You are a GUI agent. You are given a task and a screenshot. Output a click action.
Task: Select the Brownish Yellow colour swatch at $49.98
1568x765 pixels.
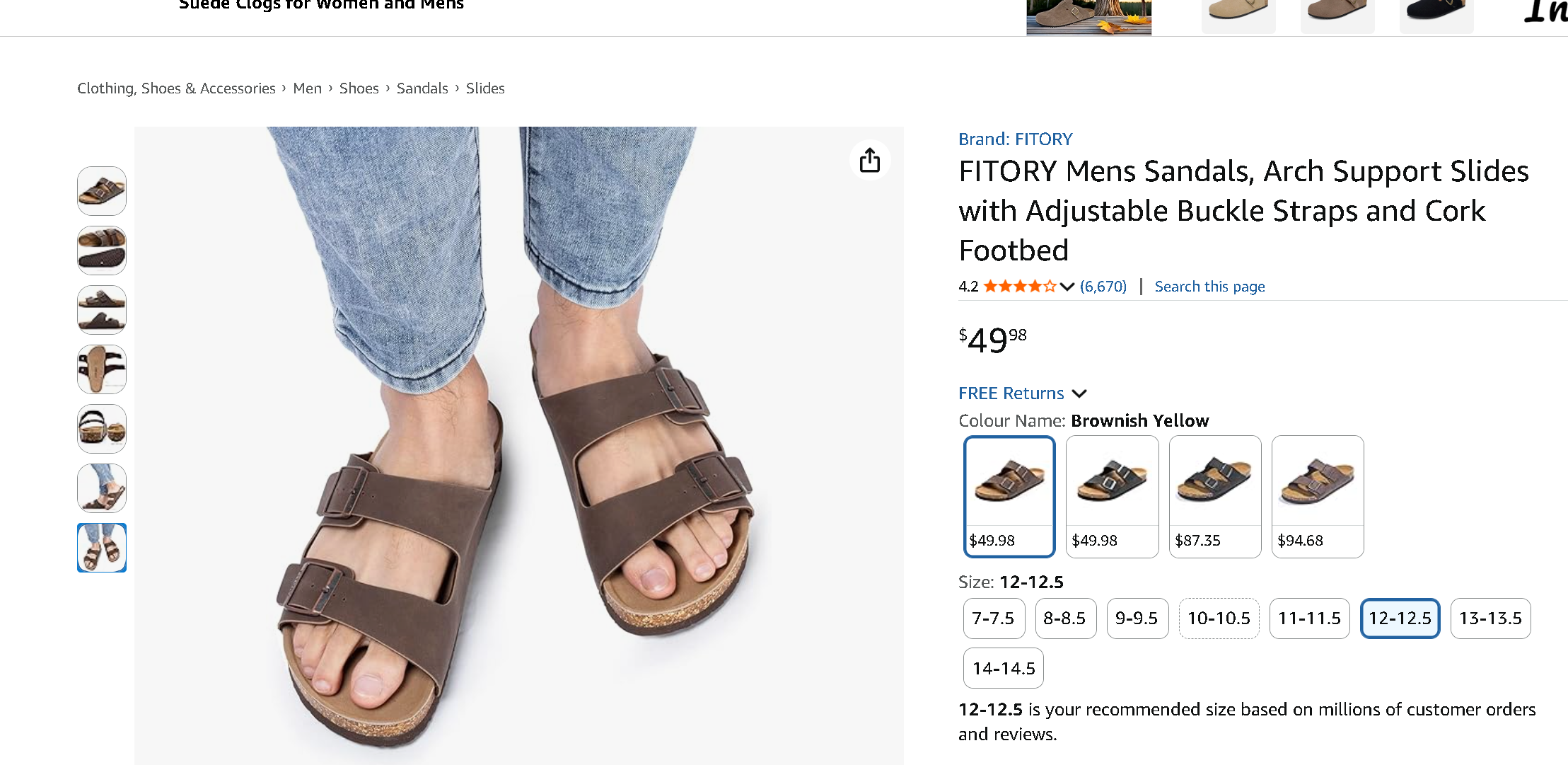pos(1009,496)
